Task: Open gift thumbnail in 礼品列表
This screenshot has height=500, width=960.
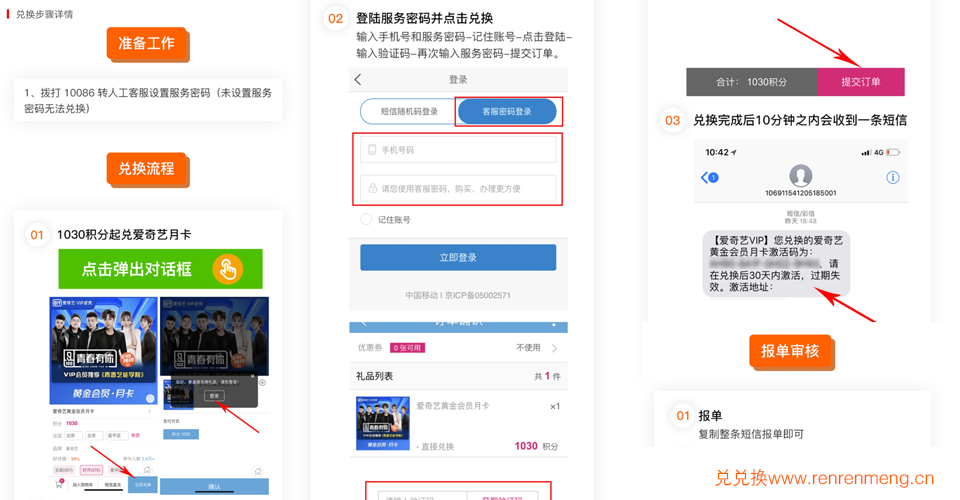Action: tap(383, 424)
